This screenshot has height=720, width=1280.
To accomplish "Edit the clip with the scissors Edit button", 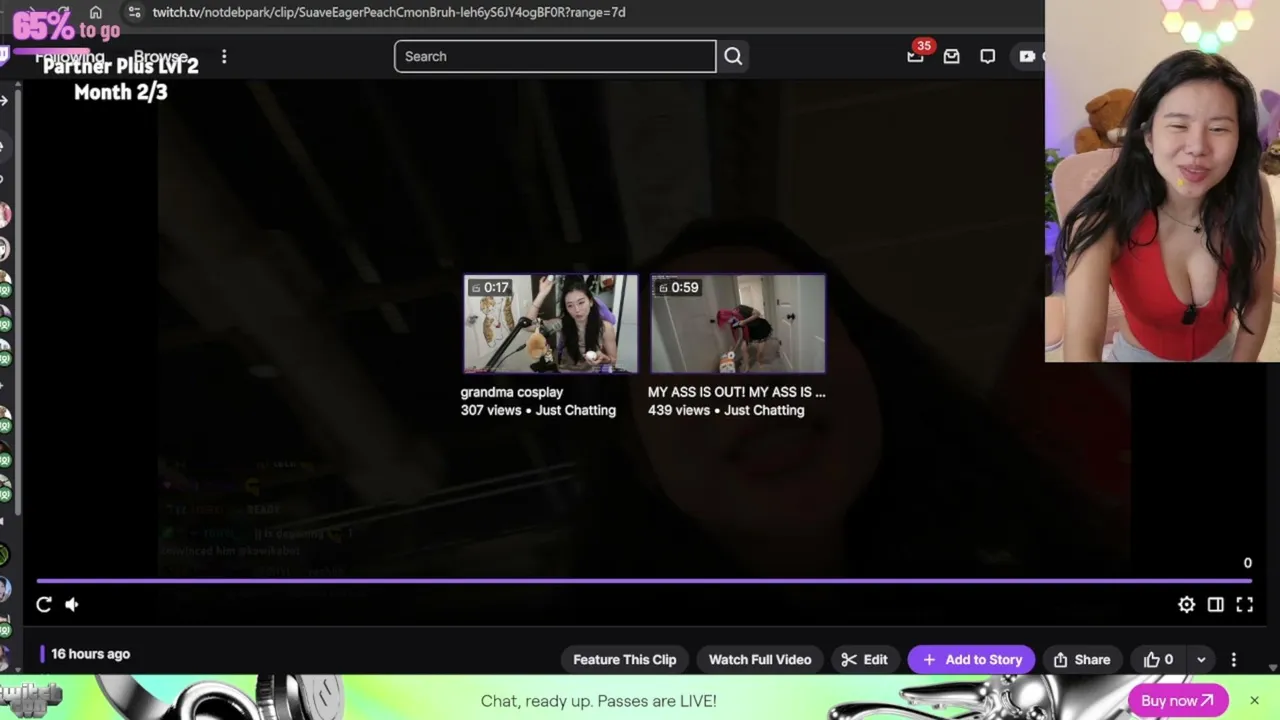I will pos(865,659).
